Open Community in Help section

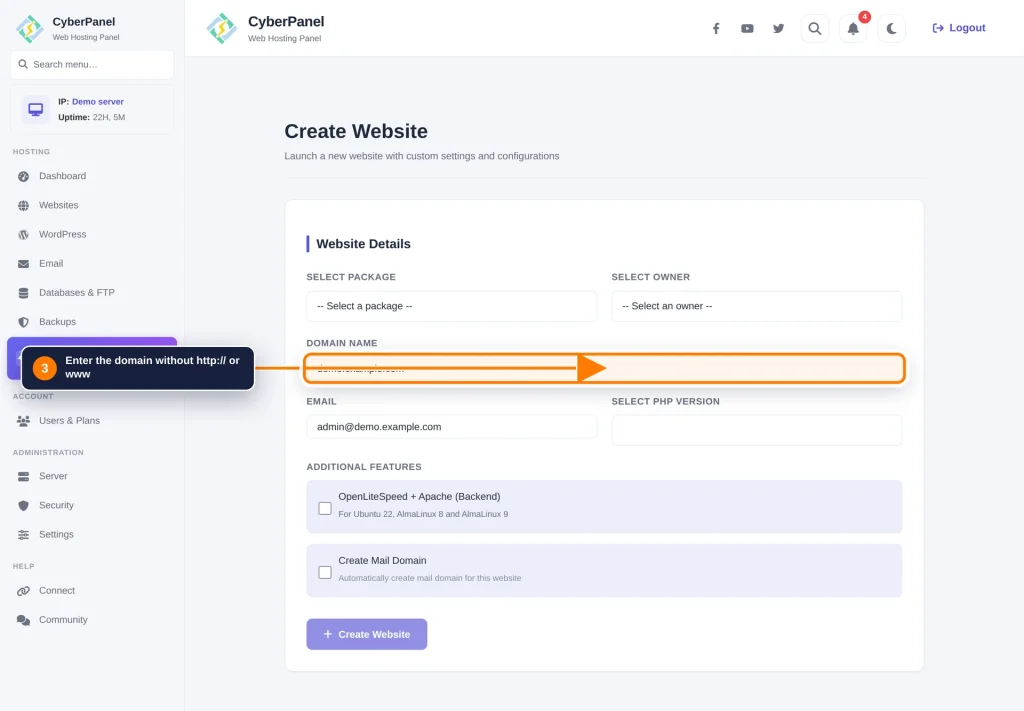pyautogui.click(x=92, y=620)
